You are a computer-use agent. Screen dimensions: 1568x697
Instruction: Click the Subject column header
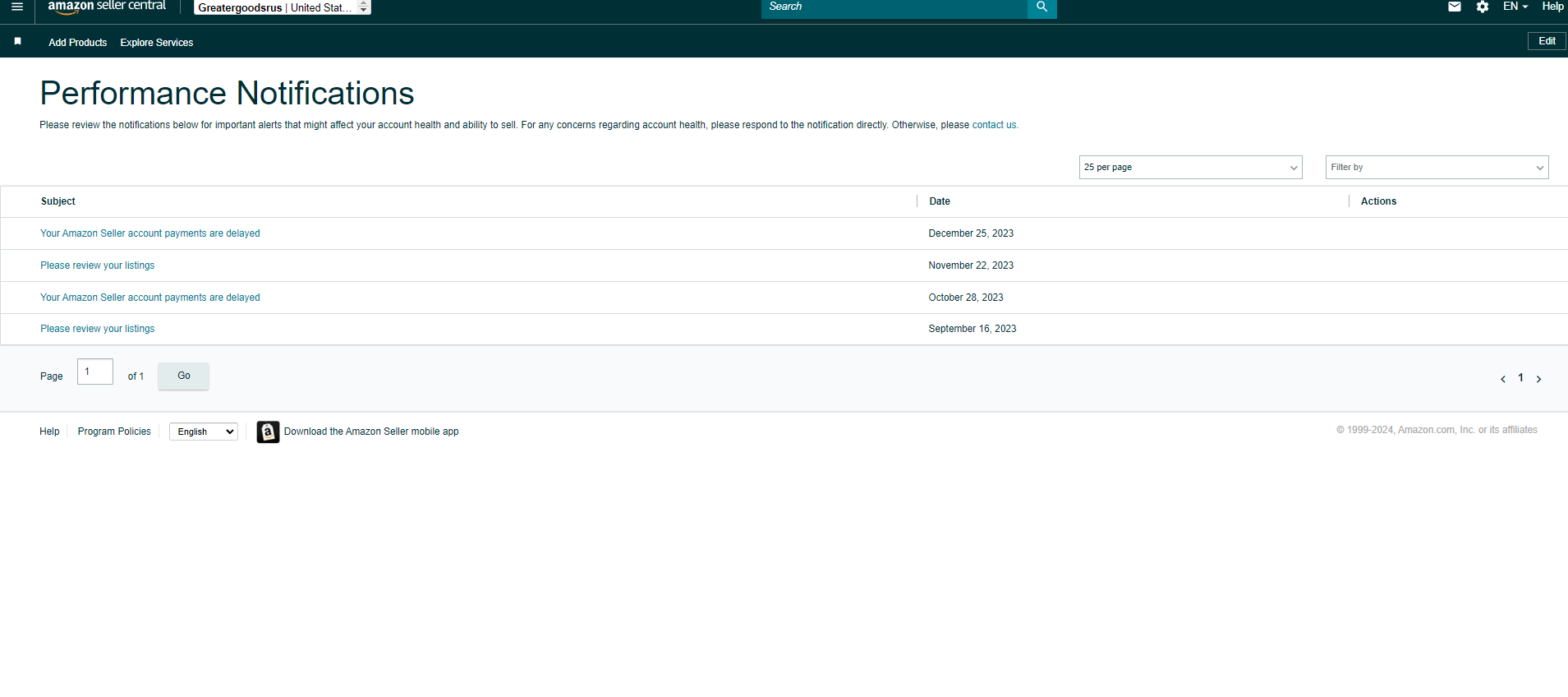pos(58,201)
